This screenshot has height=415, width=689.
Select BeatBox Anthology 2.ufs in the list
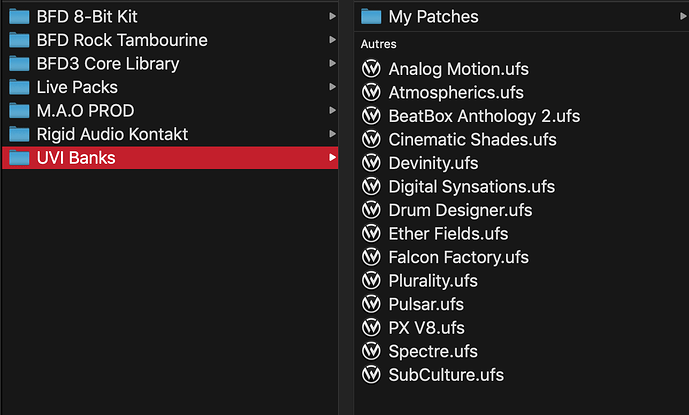484,116
